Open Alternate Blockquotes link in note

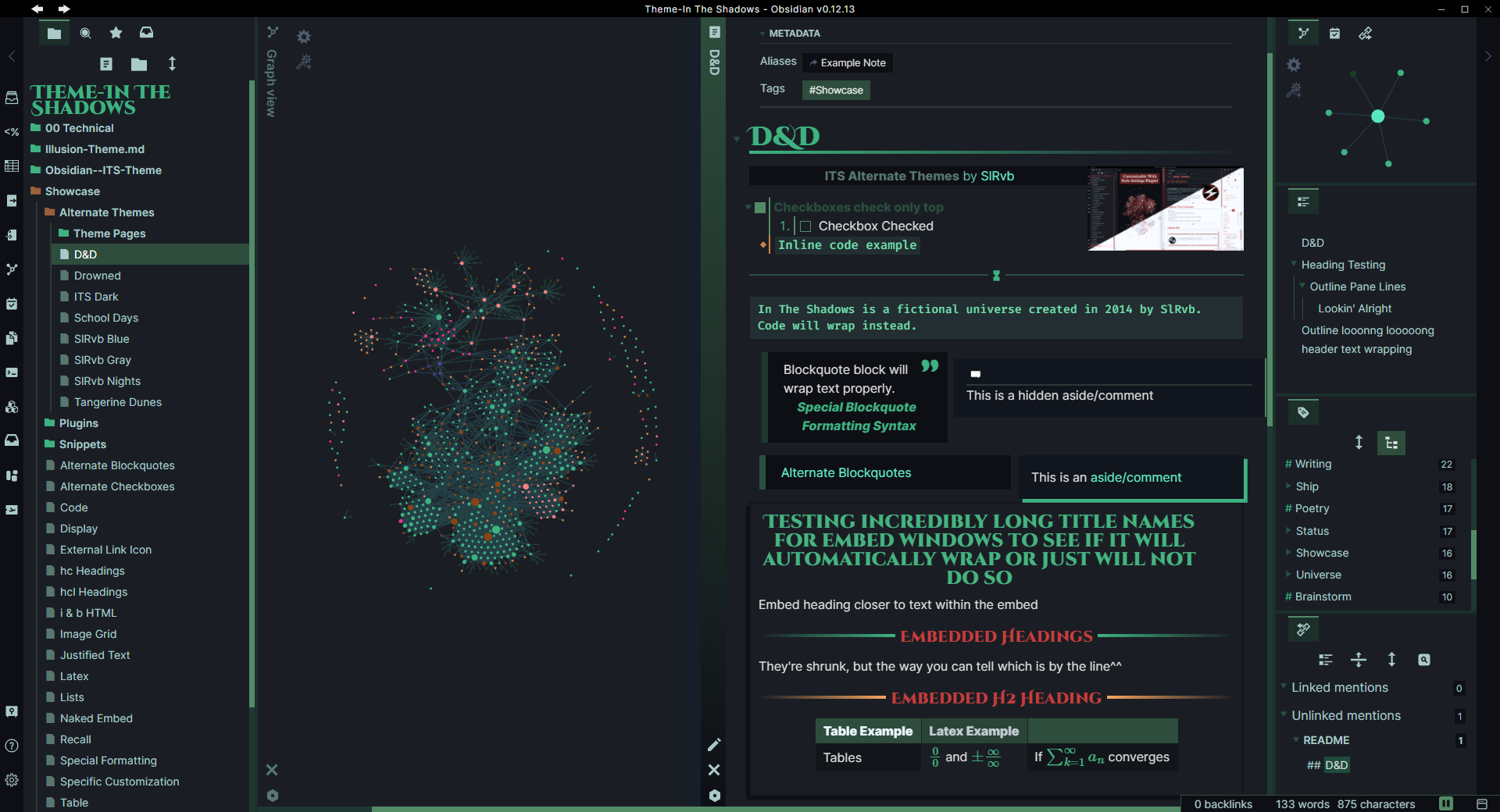click(x=846, y=472)
